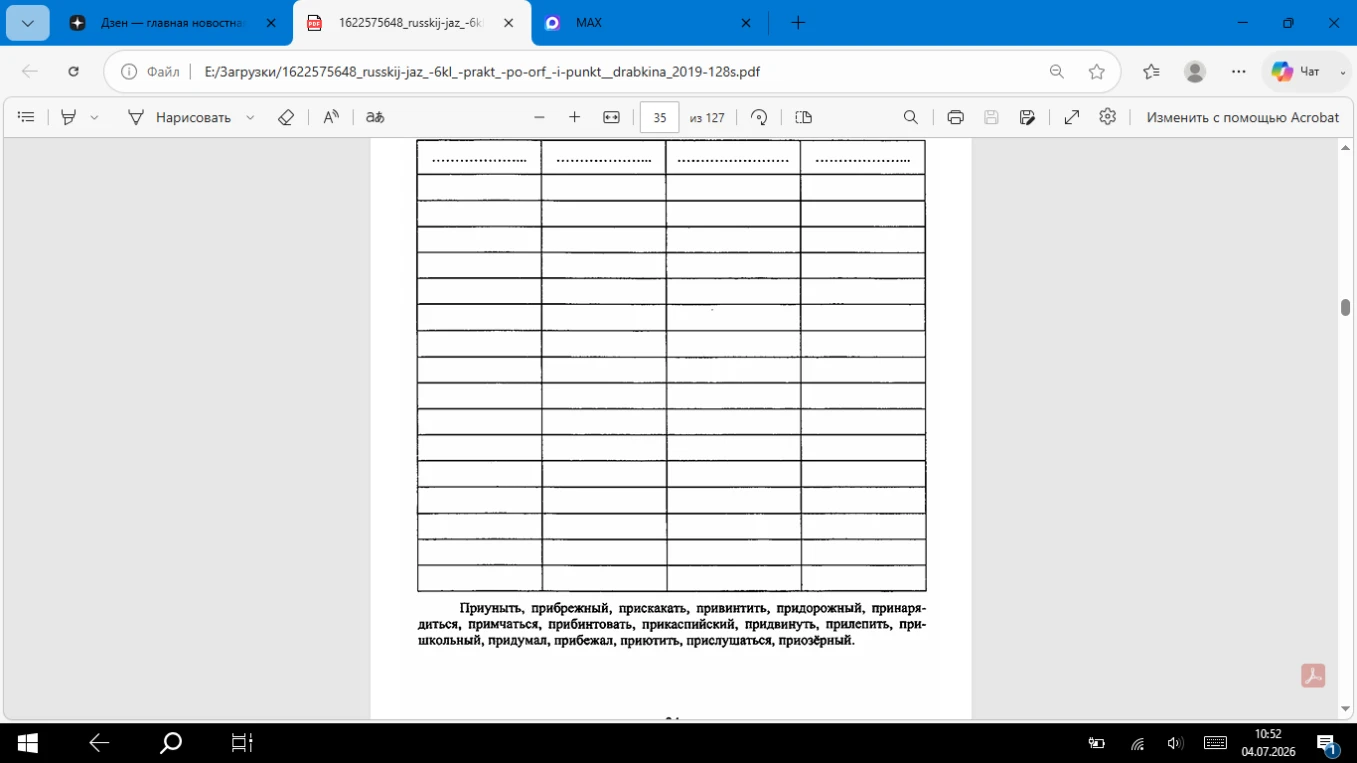Click the zoom out minus button

539,117
